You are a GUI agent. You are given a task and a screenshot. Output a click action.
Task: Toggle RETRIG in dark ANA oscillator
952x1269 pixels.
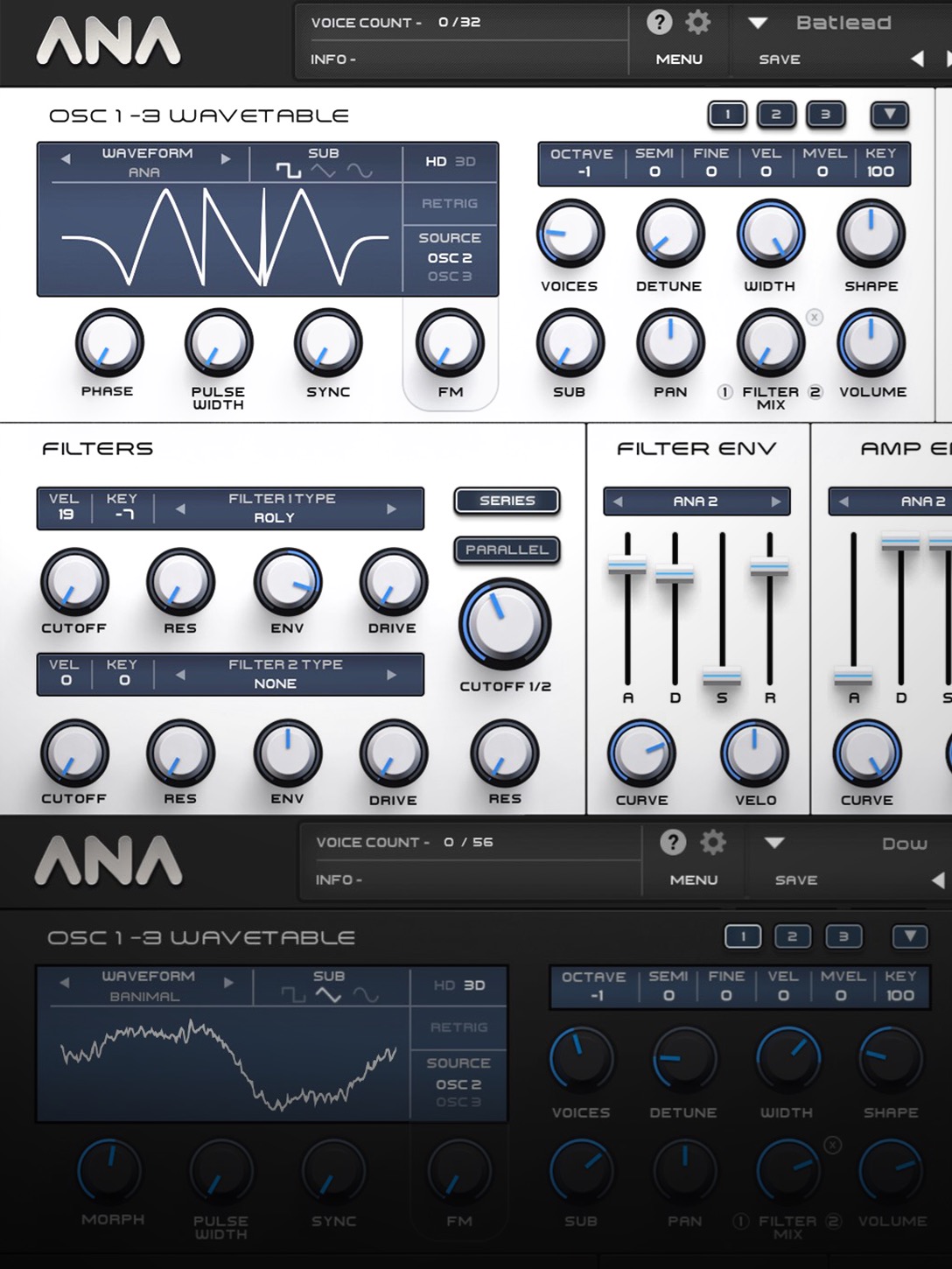pyautogui.click(x=458, y=1027)
